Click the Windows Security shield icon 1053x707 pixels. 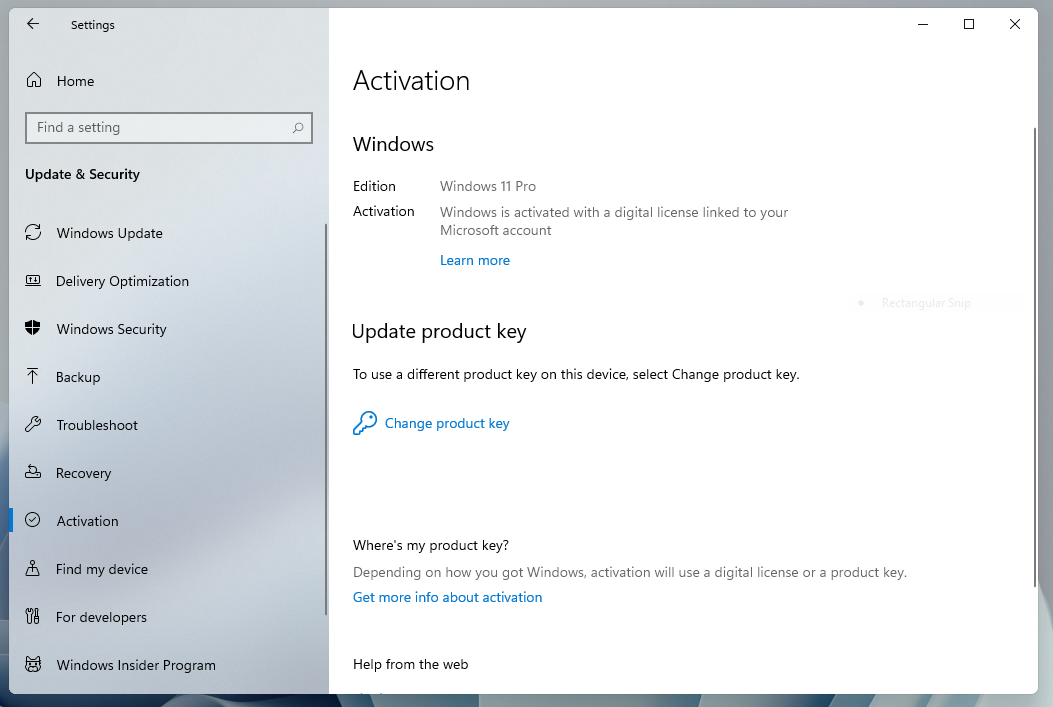click(x=32, y=328)
